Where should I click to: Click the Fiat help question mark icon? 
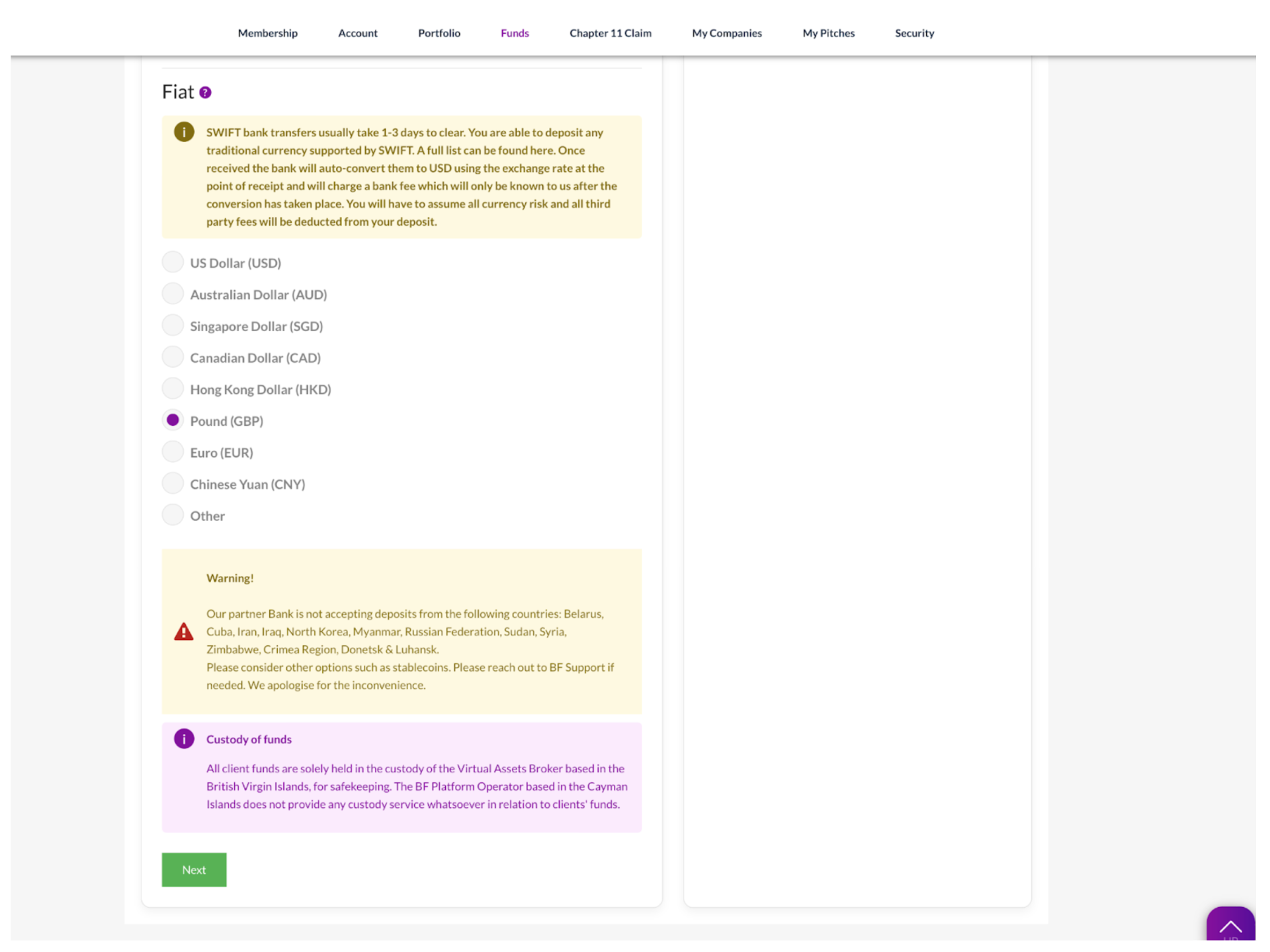pos(205,93)
